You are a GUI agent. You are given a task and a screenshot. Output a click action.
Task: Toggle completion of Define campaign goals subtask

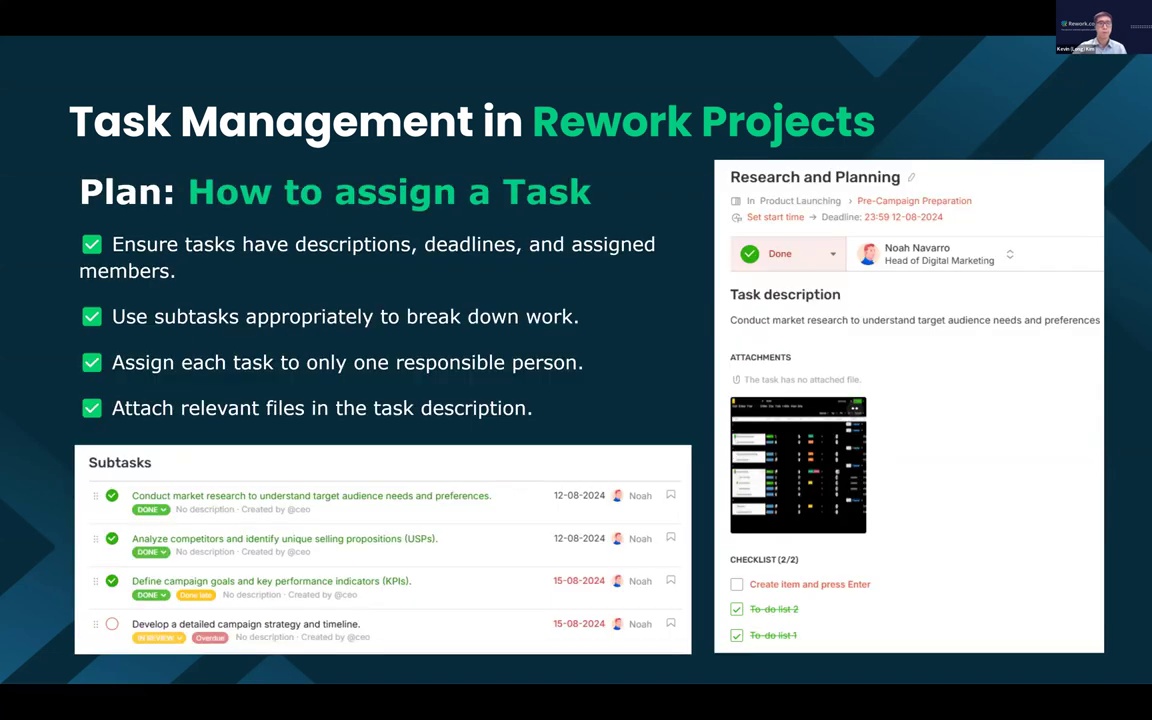pyautogui.click(x=112, y=580)
